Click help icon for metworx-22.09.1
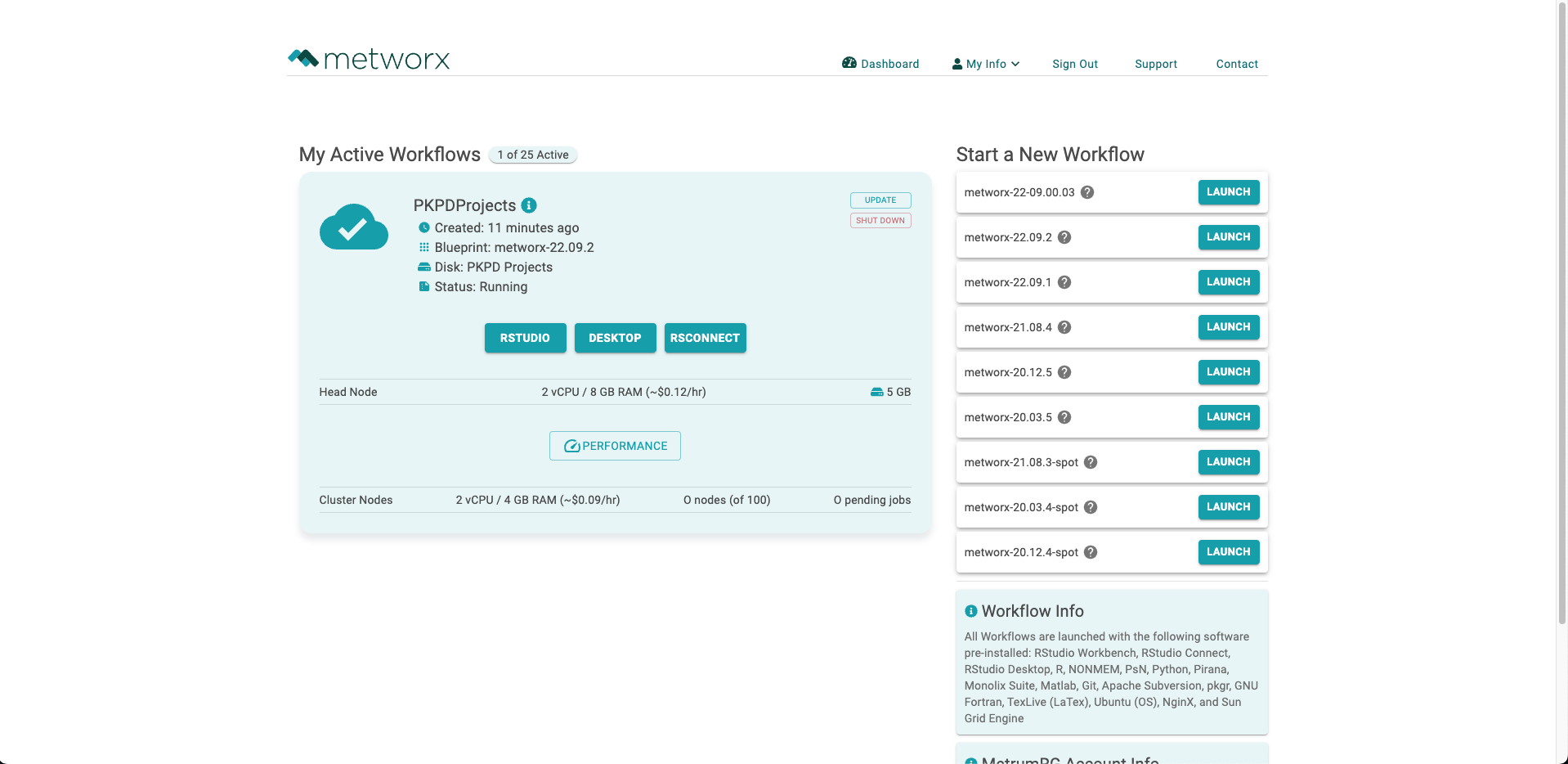The height and width of the screenshot is (764, 1568). (1064, 282)
